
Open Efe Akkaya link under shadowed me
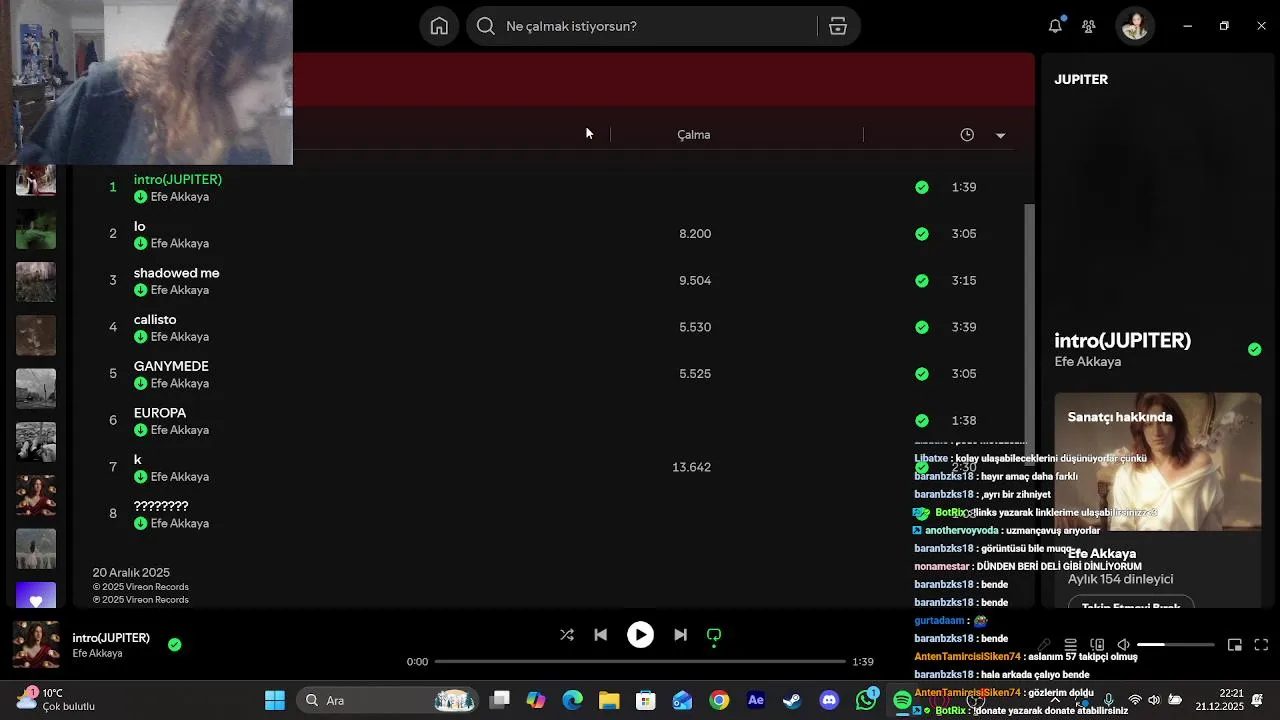point(180,290)
